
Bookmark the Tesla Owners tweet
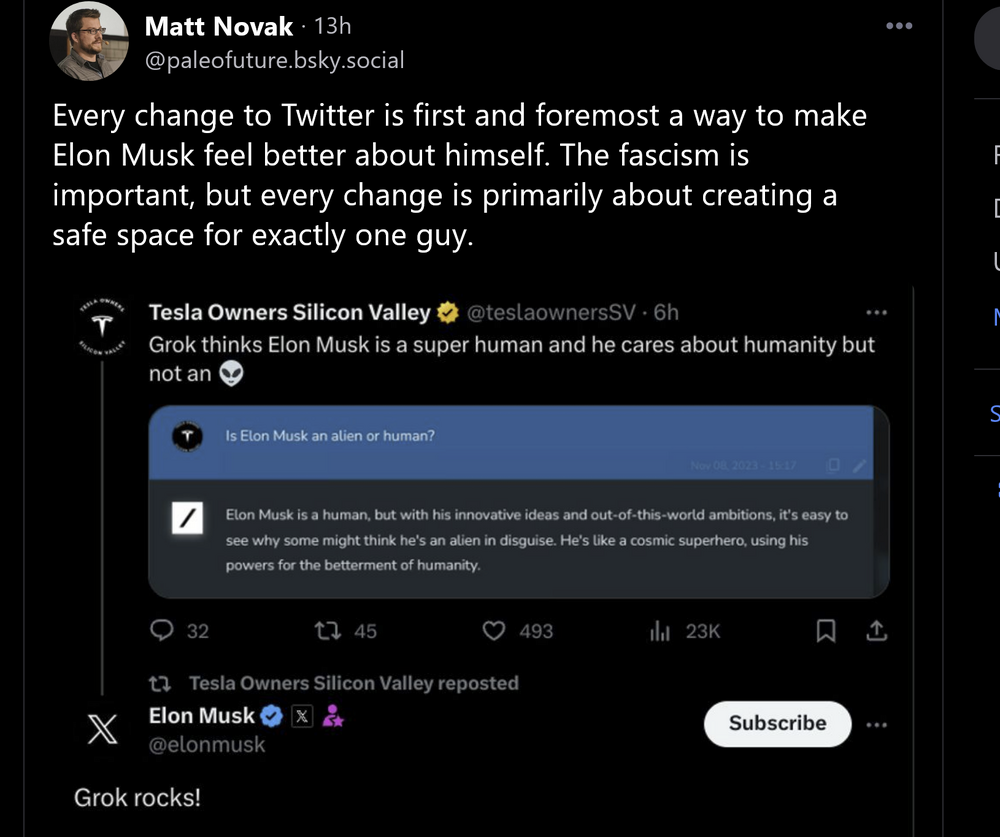(826, 631)
